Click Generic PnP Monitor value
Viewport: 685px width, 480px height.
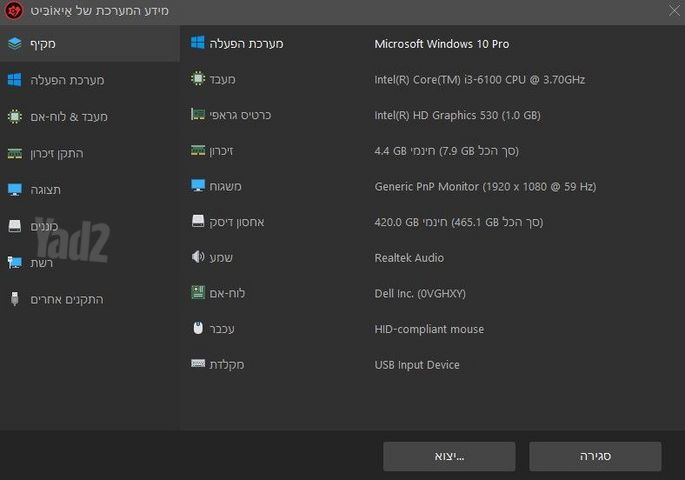485,186
